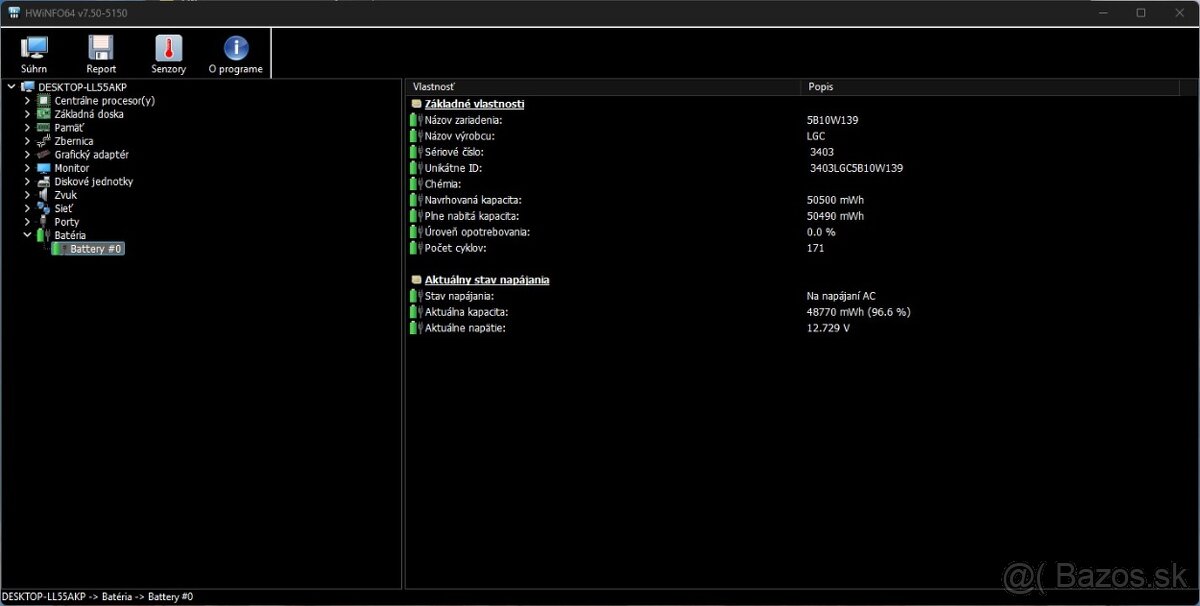
Task: Expand the Grafický adaptér node
Action: (x=27, y=154)
